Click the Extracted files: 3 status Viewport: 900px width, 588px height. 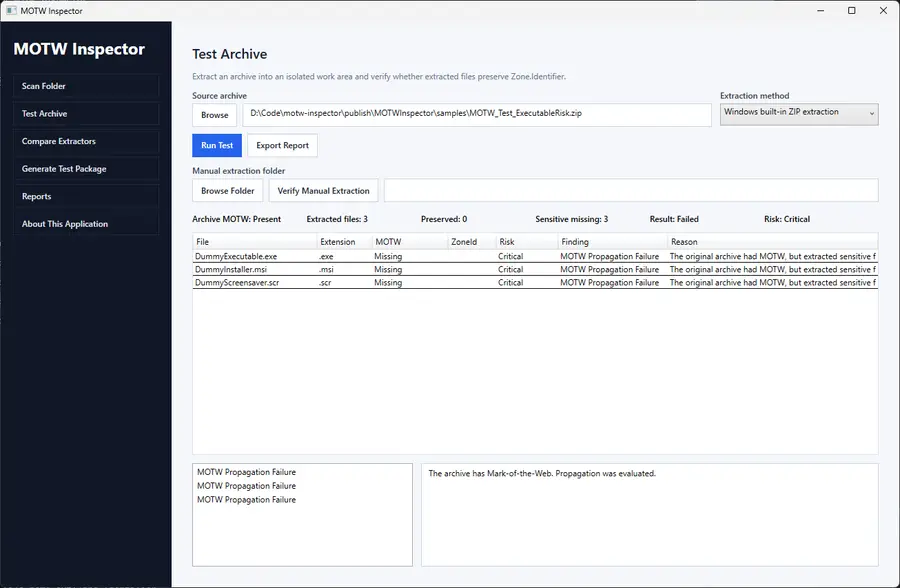[337, 219]
